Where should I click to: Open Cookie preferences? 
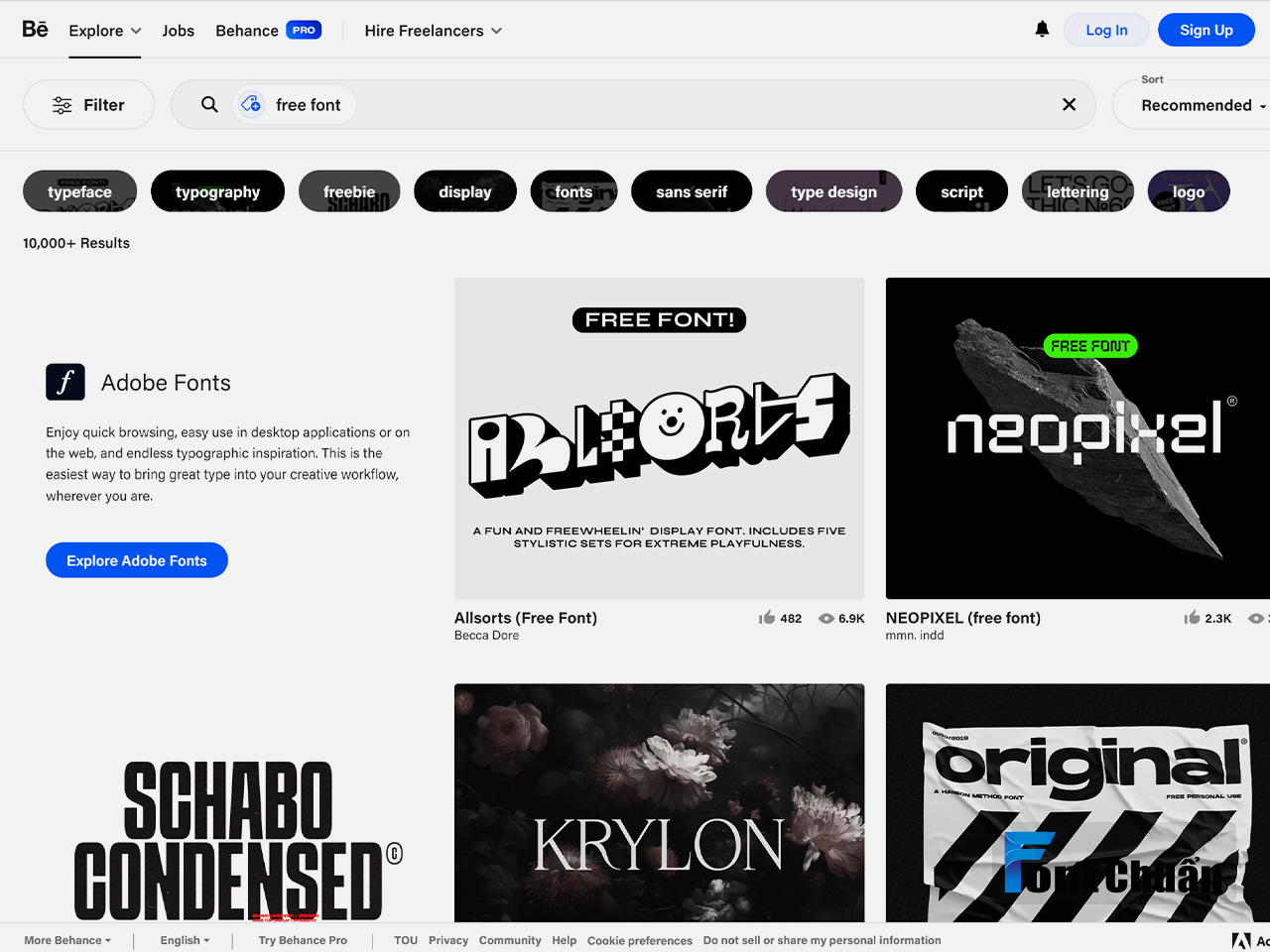[640, 940]
